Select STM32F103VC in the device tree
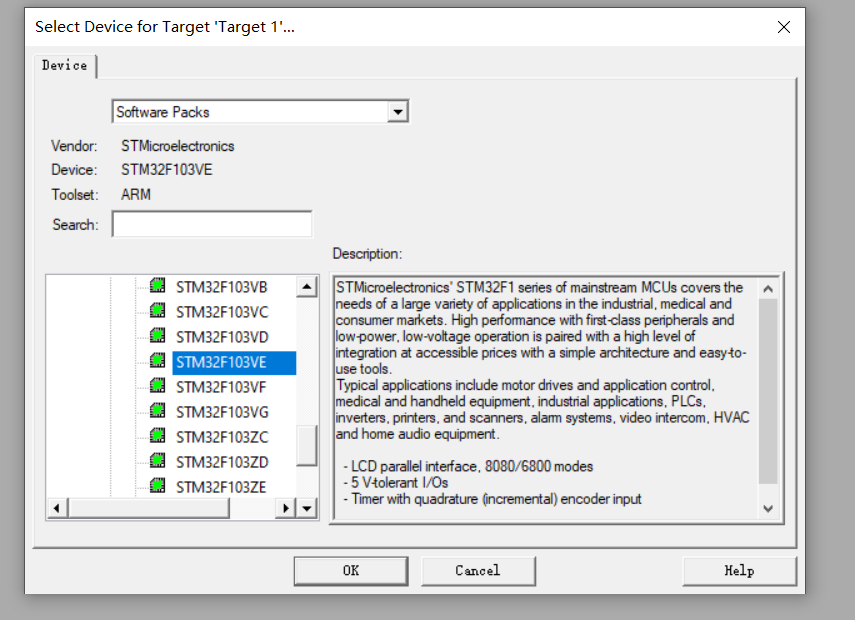855x620 pixels. point(222,312)
